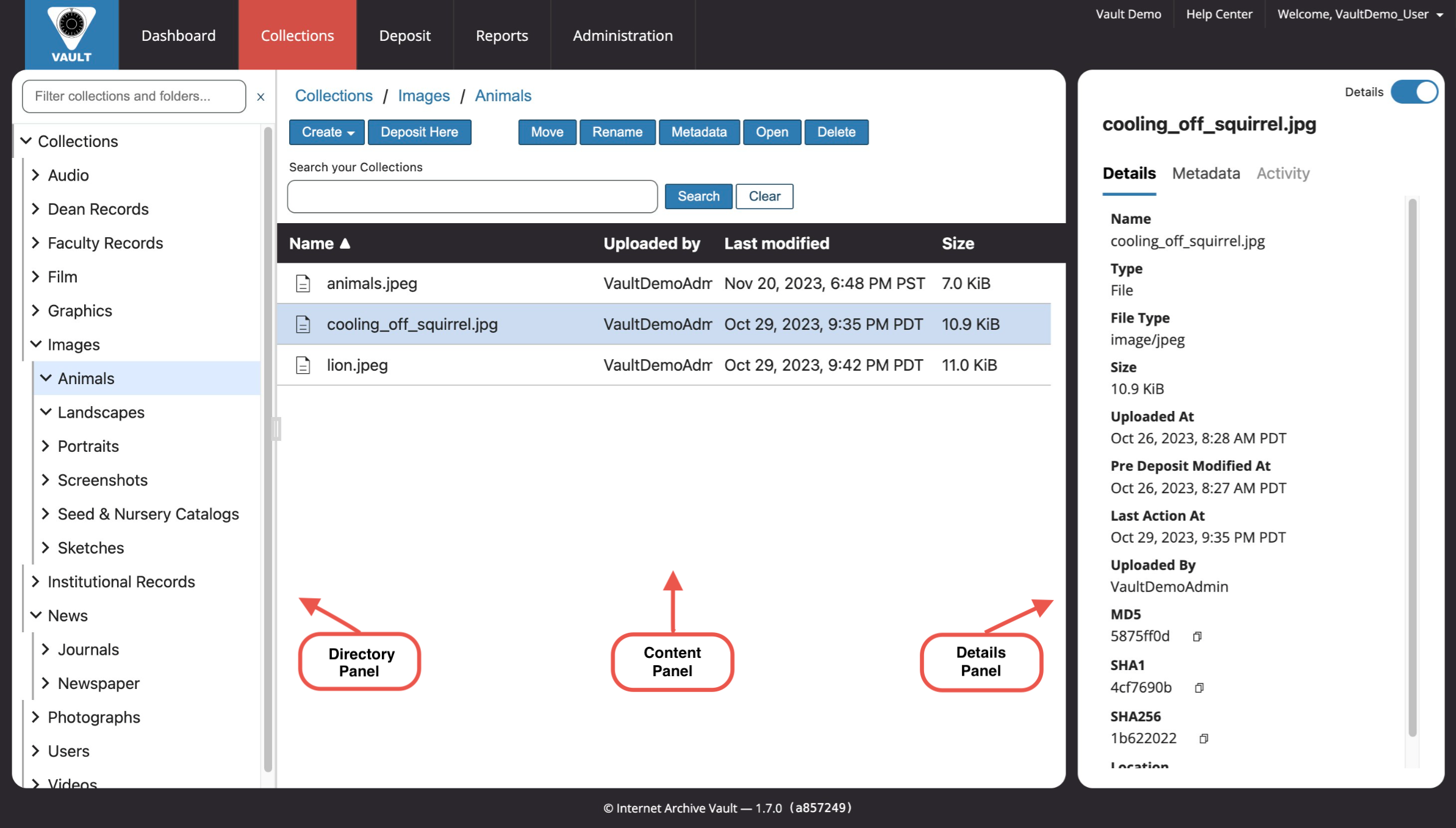
Task: Expand the Audio collection
Action: click(x=35, y=175)
